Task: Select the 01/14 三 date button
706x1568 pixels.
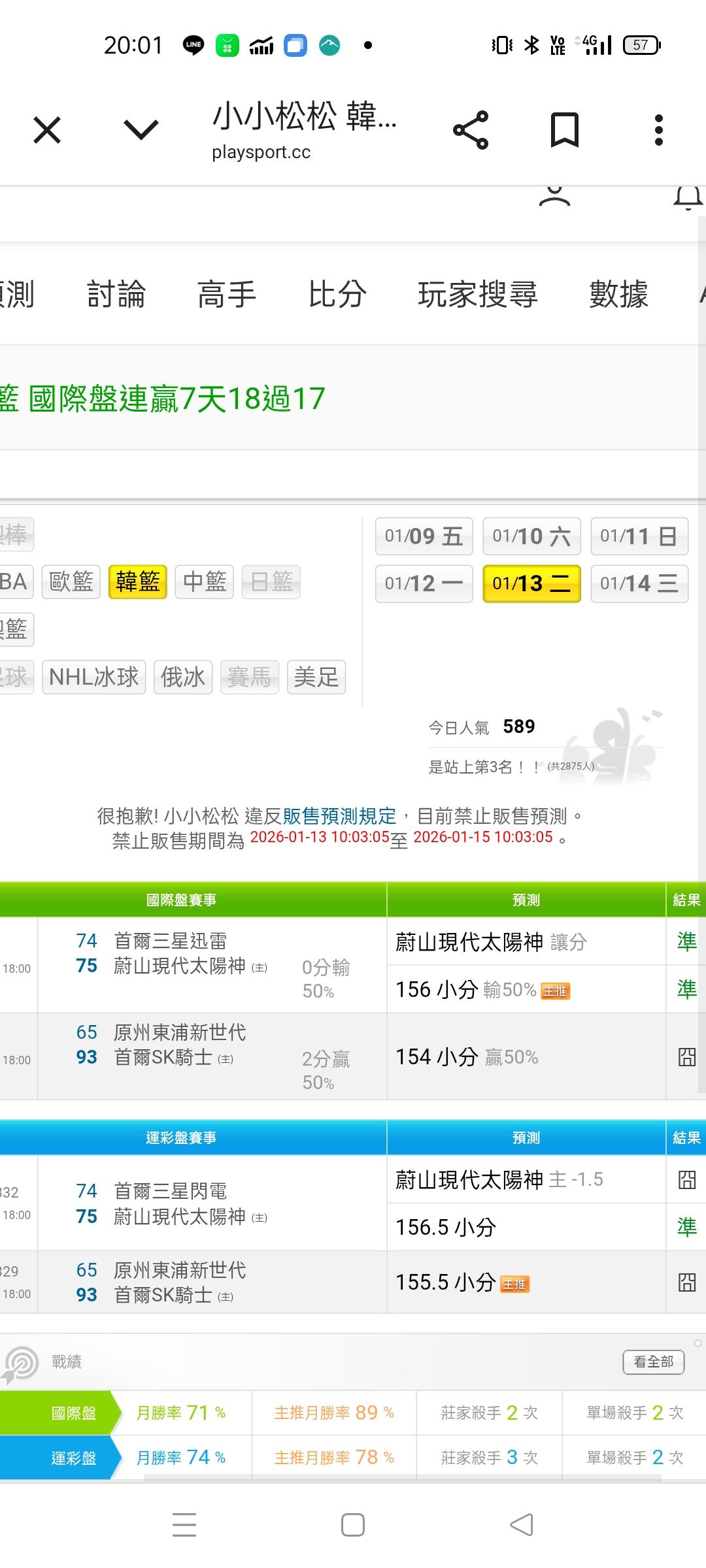Action: point(639,583)
